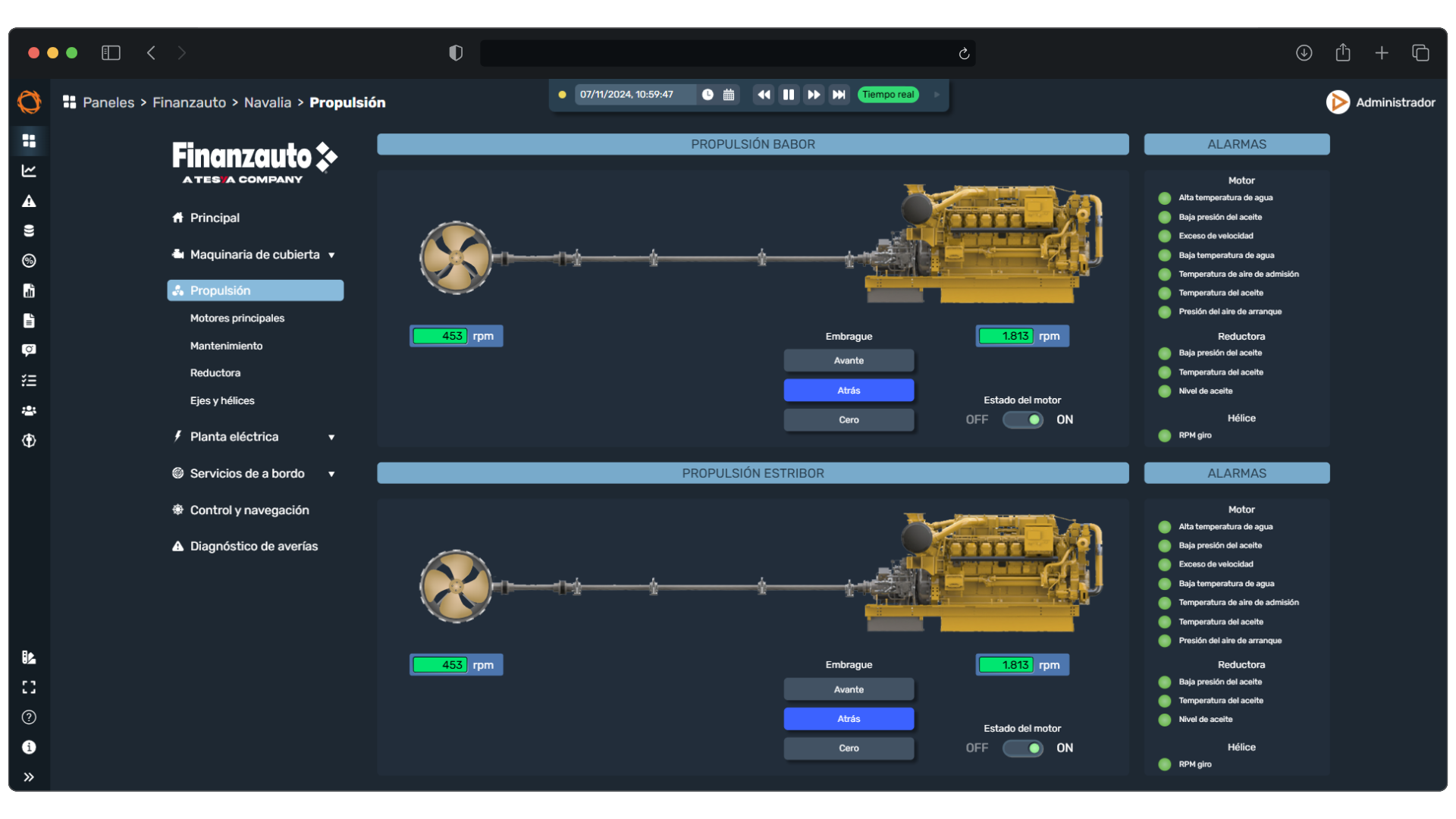Pause the real-time playback
The height and width of the screenshot is (819, 1456).
click(789, 94)
